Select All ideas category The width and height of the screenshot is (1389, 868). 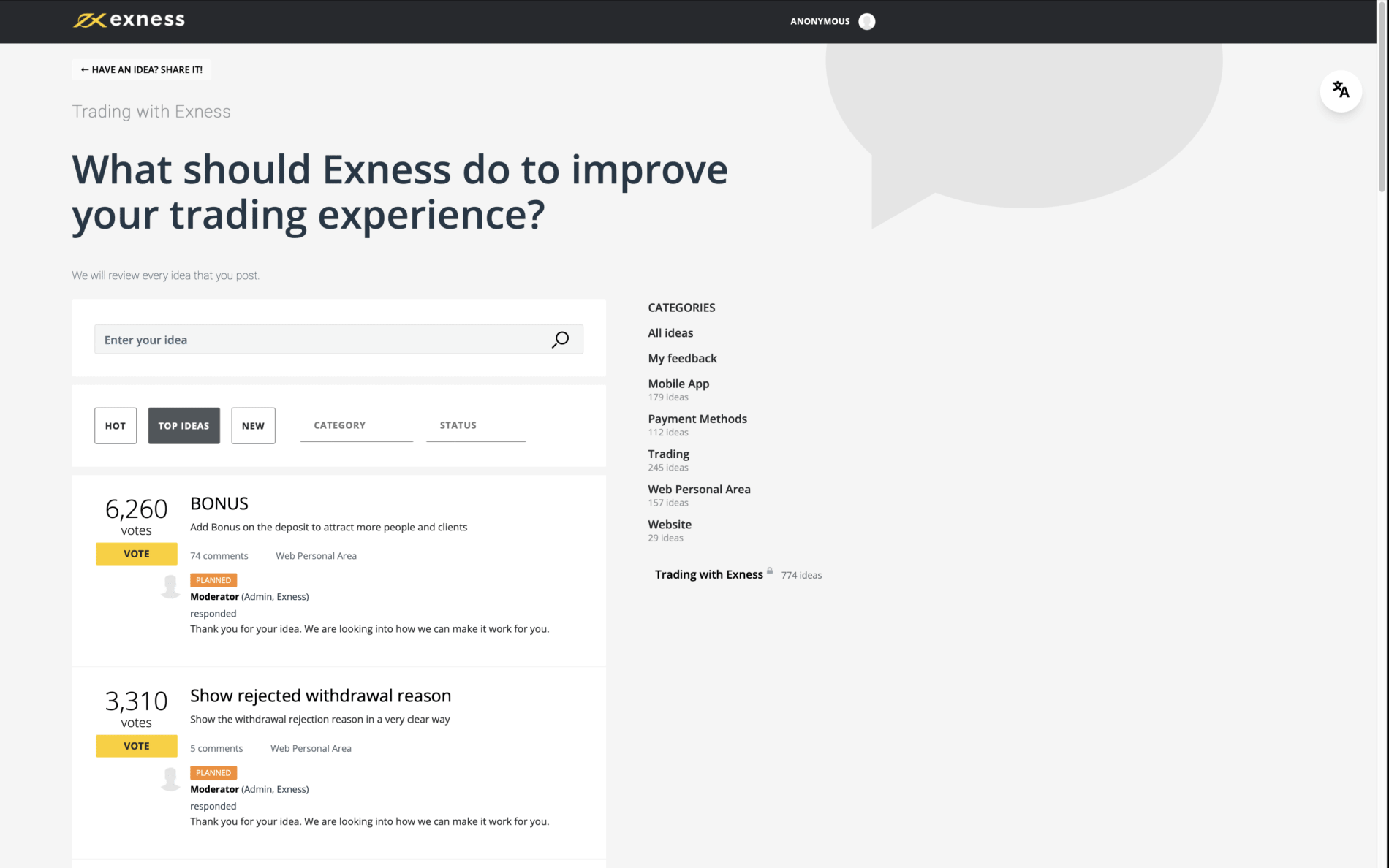point(671,333)
